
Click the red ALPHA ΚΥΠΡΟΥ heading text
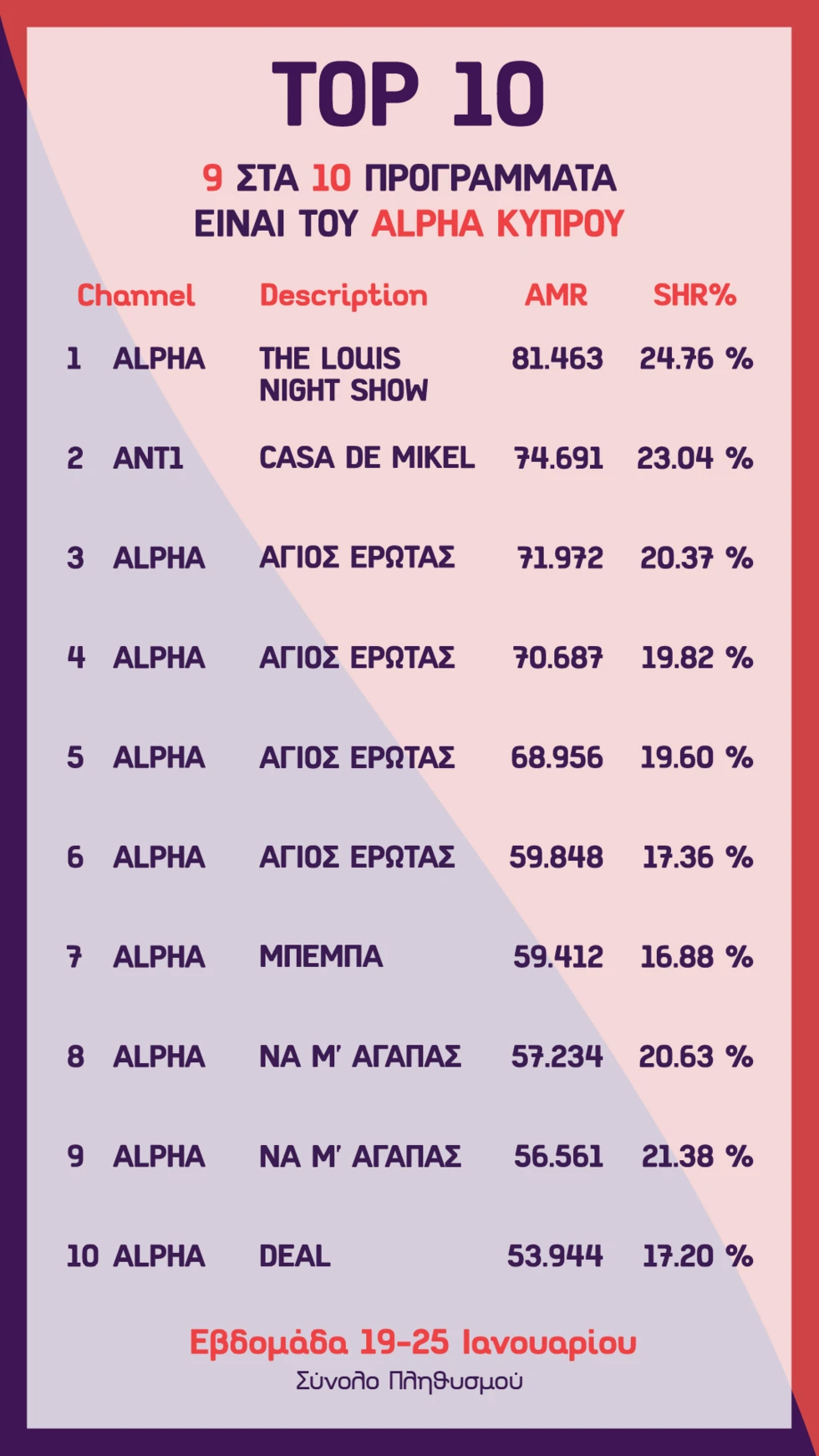(x=498, y=224)
